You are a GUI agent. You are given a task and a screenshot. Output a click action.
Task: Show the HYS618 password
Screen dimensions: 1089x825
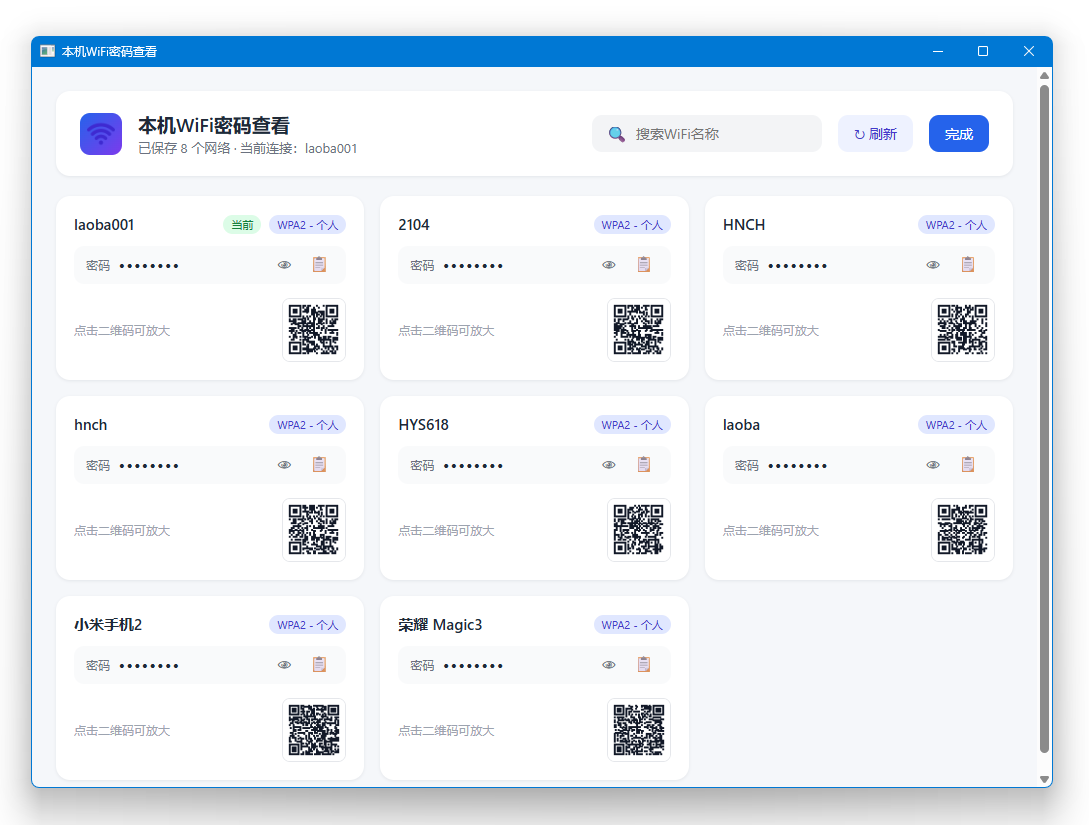[x=609, y=465]
